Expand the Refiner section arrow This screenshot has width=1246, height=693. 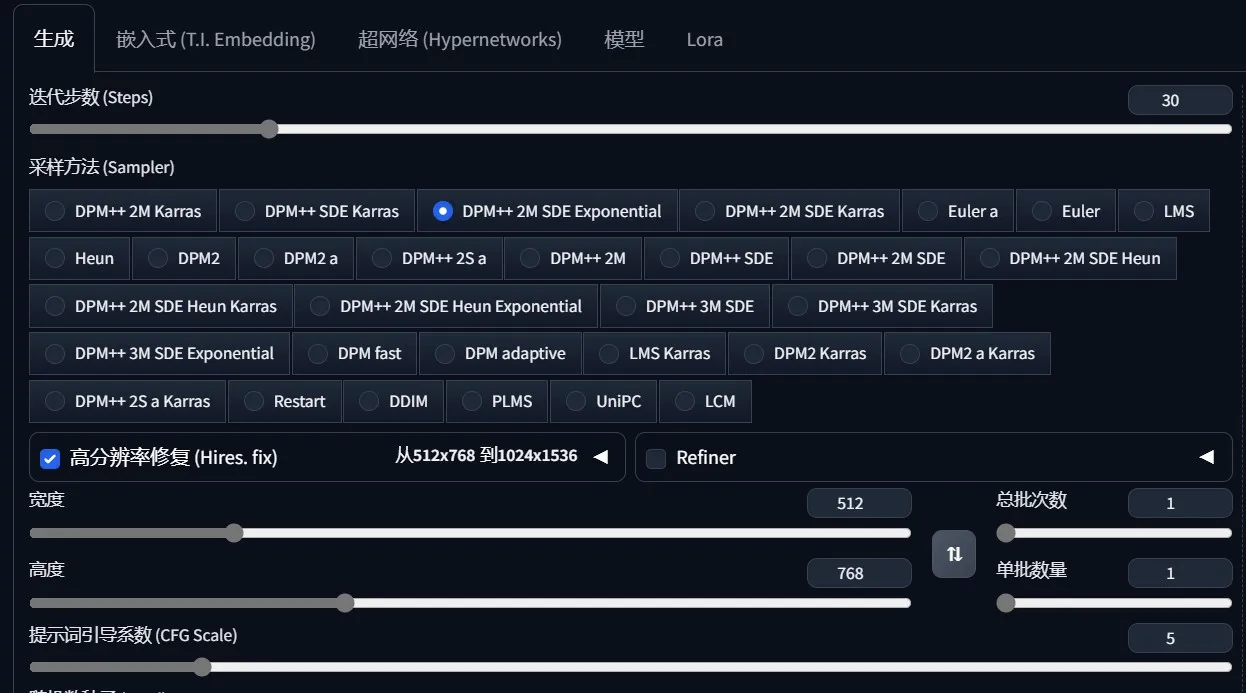pos(1206,457)
